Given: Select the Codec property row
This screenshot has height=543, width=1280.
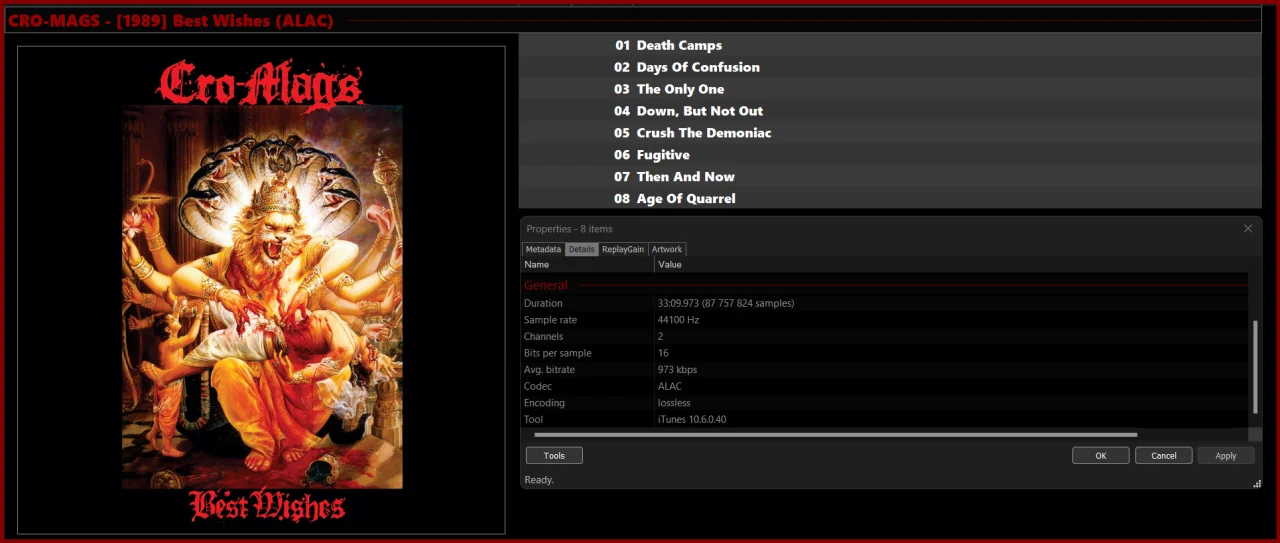Looking at the screenshot, I should (x=885, y=386).
